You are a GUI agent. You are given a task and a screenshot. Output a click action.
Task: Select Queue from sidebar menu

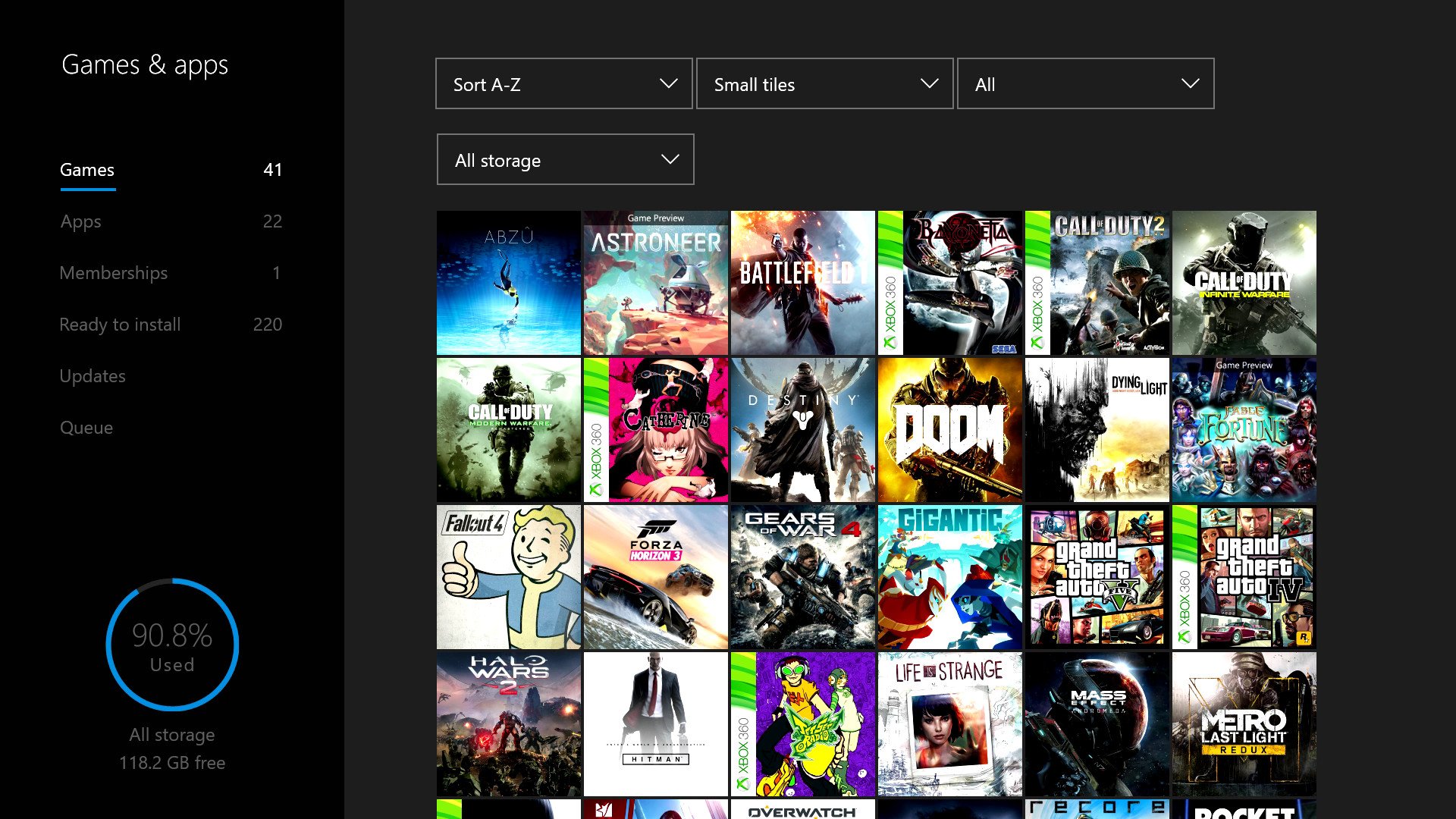coord(86,427)
